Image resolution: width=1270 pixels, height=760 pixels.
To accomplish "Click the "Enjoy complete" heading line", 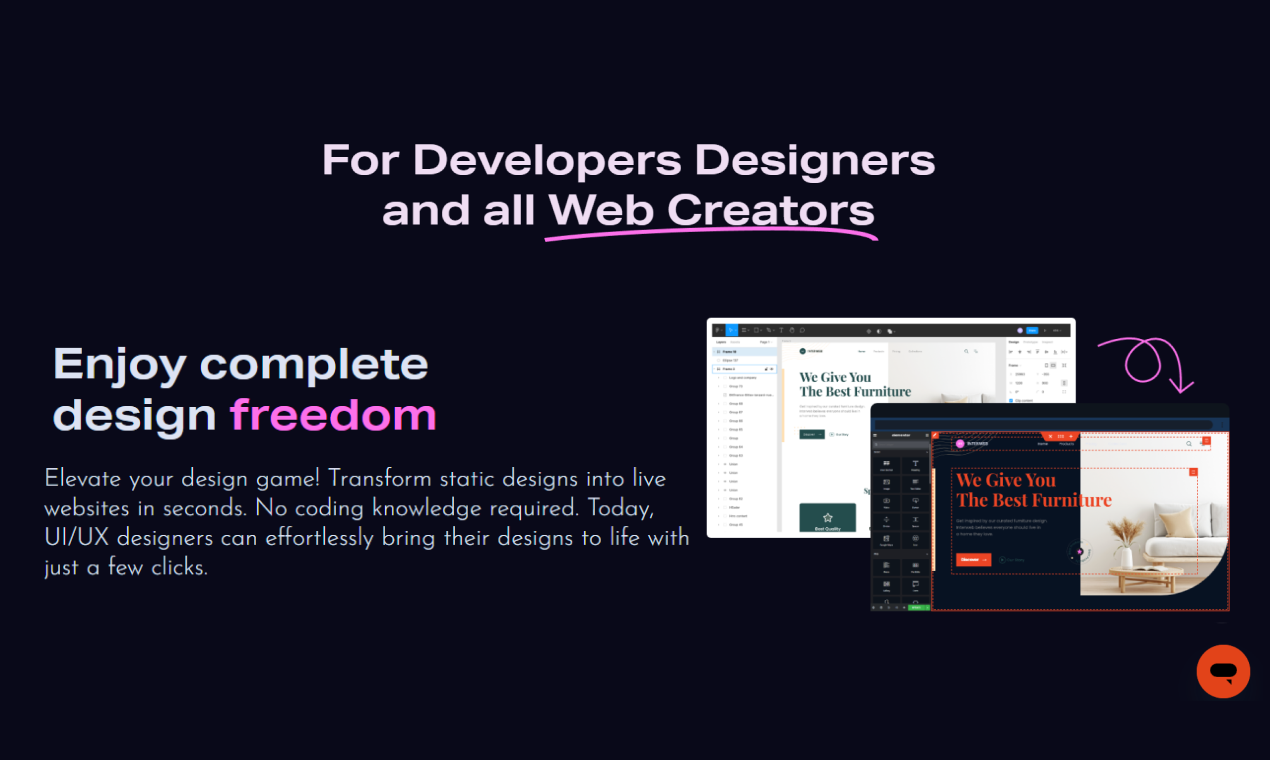I will click(241, 364).
